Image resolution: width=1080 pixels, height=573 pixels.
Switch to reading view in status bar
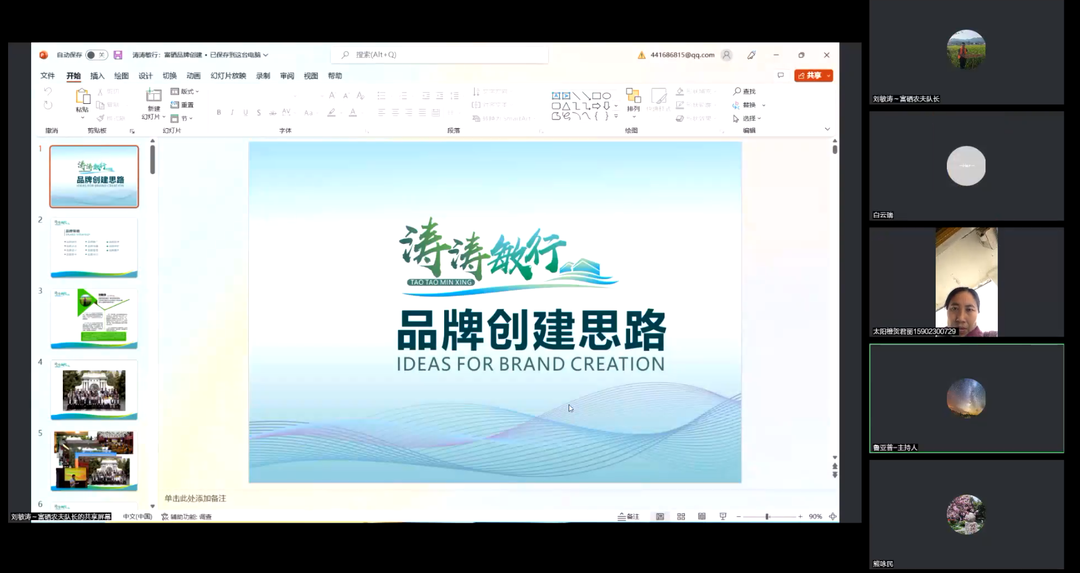pos(702,517)
